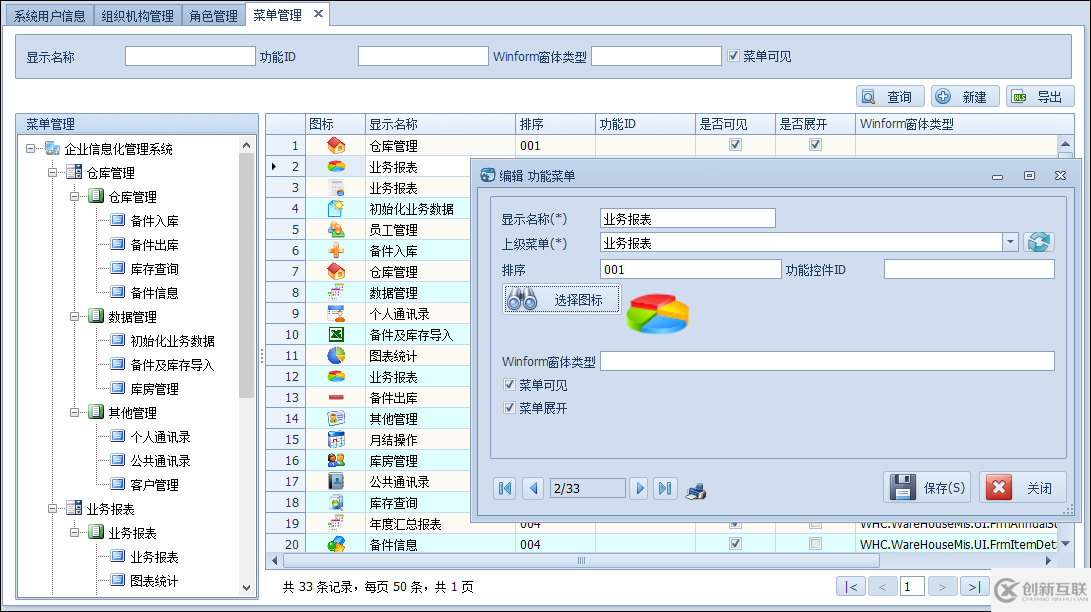Image resolution: width=1091 pixels, height=612 pixels.
Task: Click the pie chart icon in row 2
Action: pyautogui.click(x=336, y=167)
